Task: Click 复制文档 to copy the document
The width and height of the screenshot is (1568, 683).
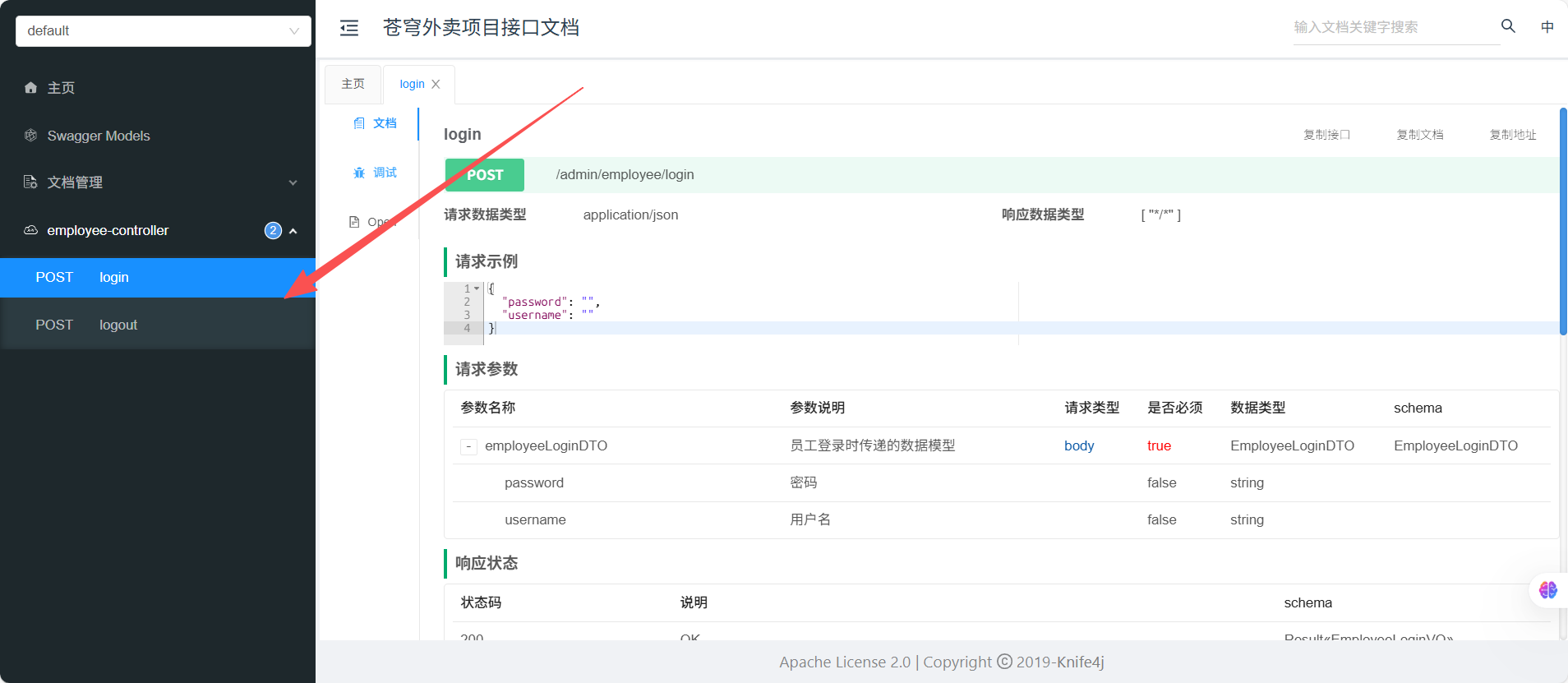Action: 1420,135
